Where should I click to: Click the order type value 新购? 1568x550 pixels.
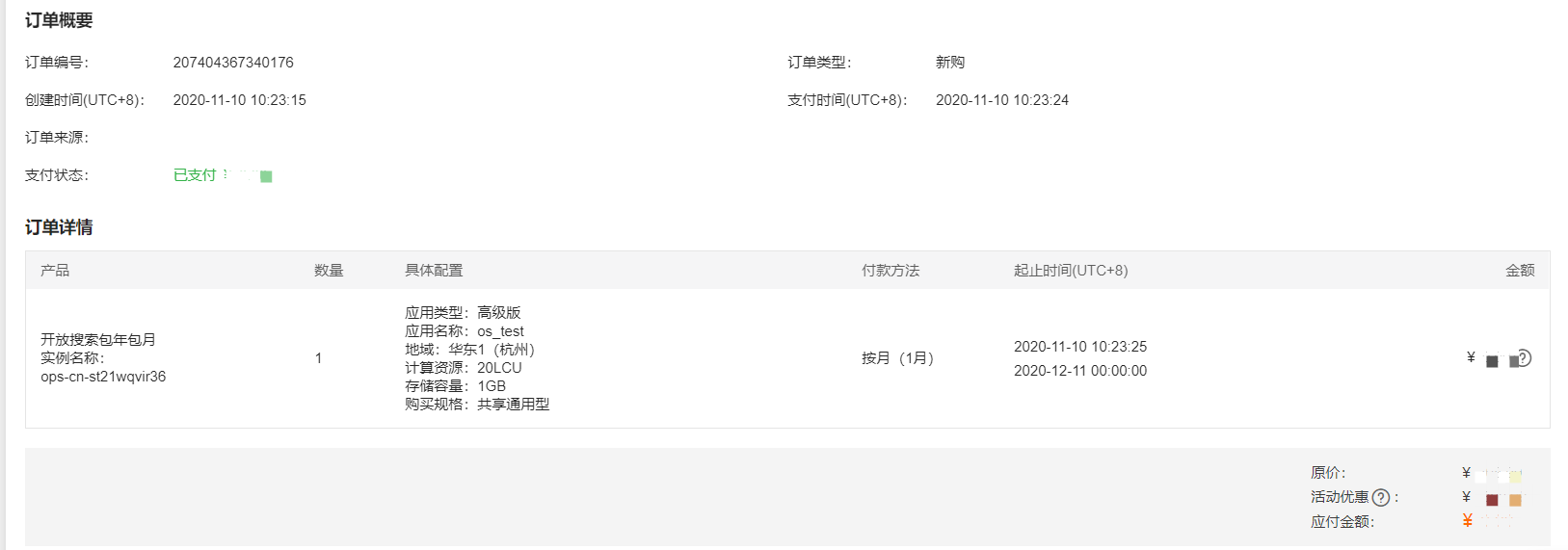(950, 63)
